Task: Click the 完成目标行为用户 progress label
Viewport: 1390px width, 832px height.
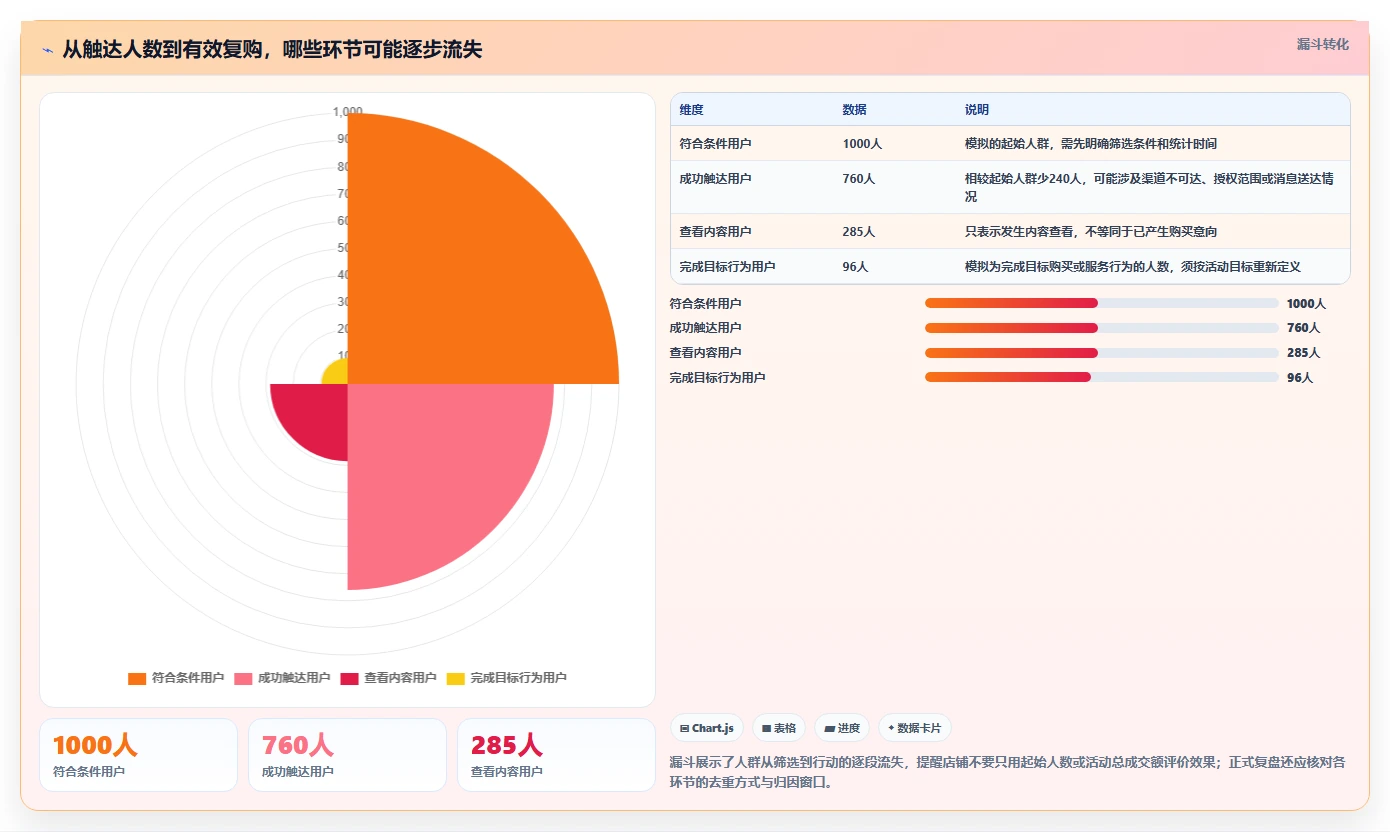Action: click(x=717, y=378)
